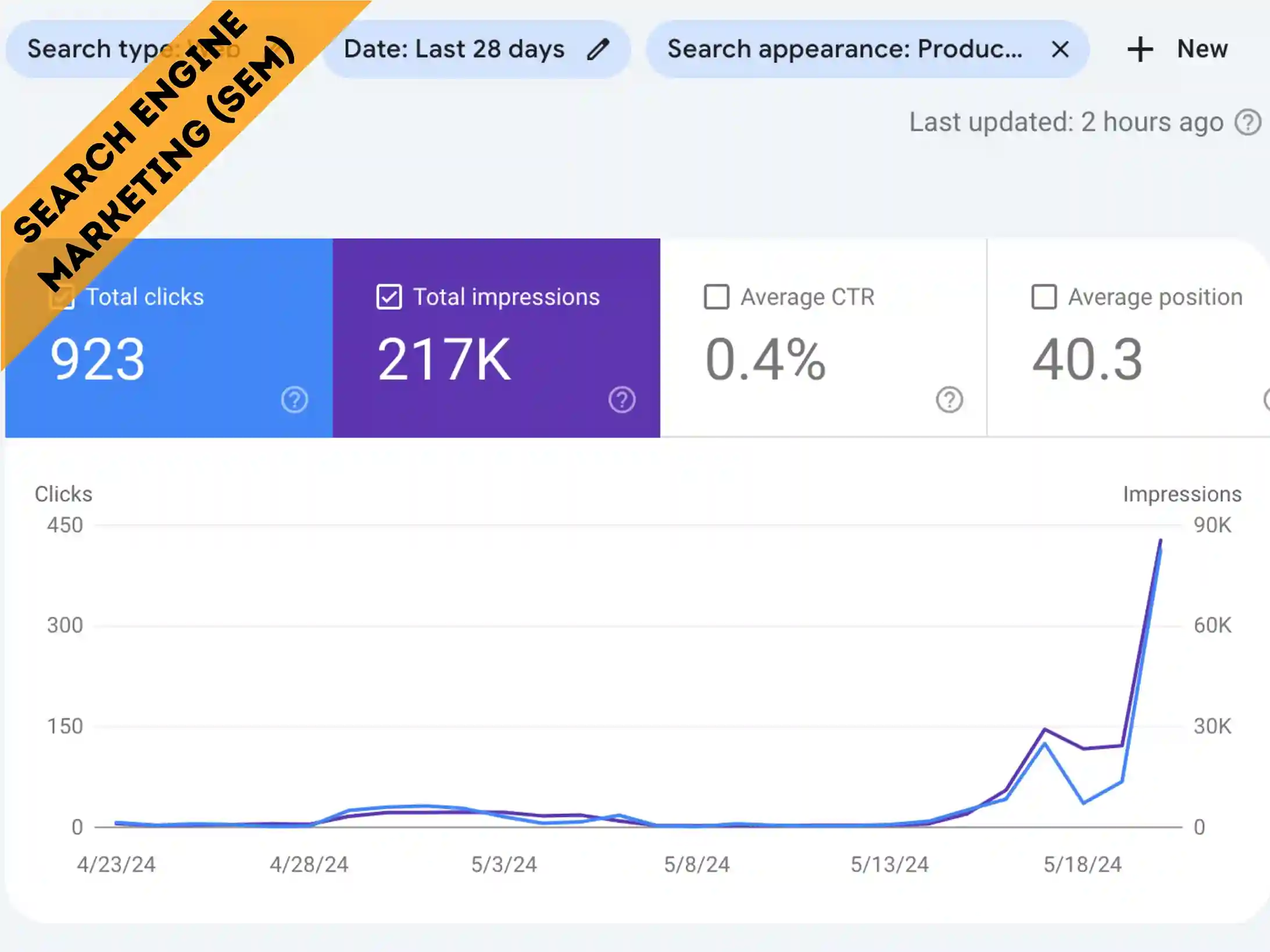Click the 4/23/24 date axis label

click(x=116, y=864)
